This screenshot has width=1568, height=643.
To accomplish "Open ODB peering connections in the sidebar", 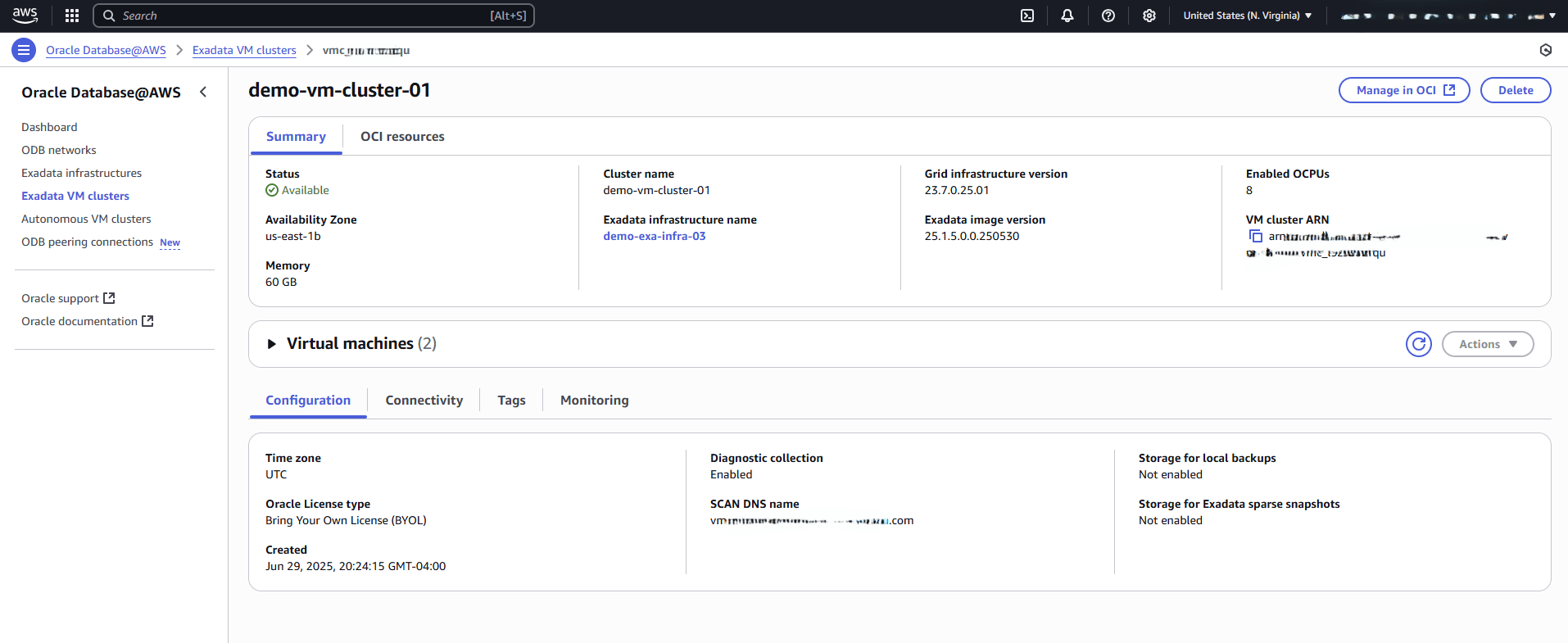I will pyautogui.click(x=87, y=242).
